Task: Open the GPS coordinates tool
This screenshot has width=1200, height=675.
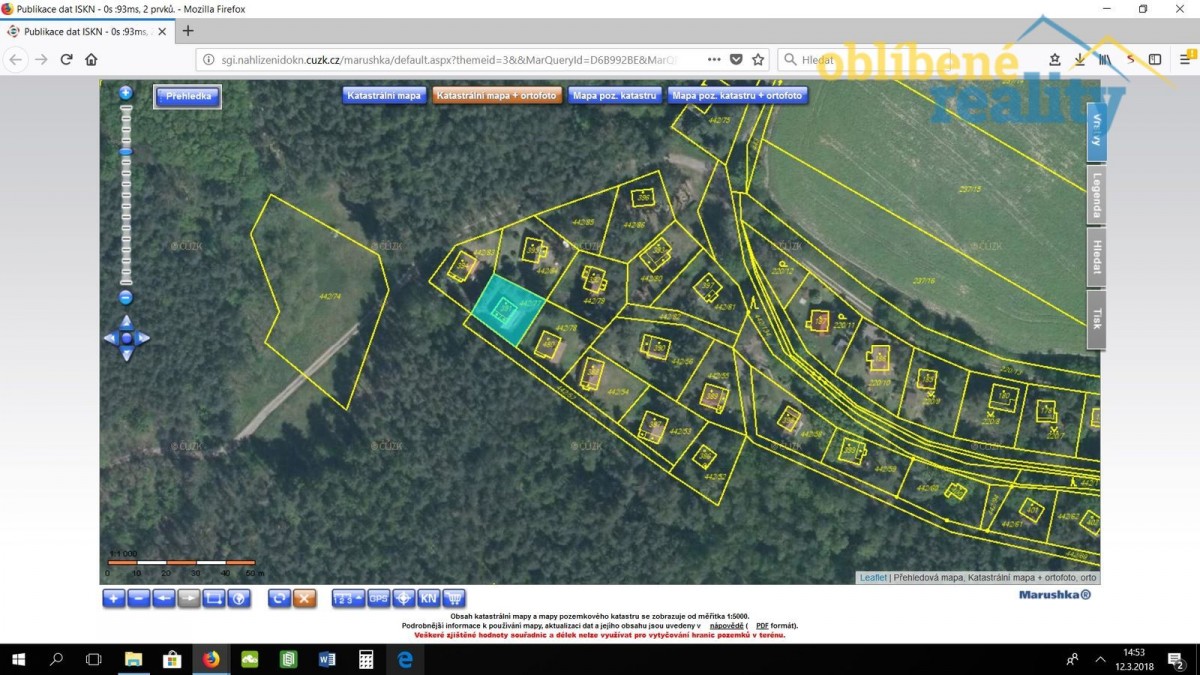Action: pyautogui.click(x=378, y=598)
